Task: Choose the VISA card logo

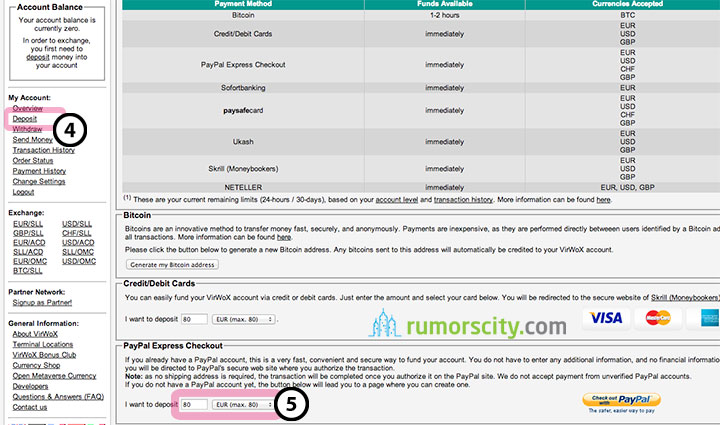Action: coord(606,318)
